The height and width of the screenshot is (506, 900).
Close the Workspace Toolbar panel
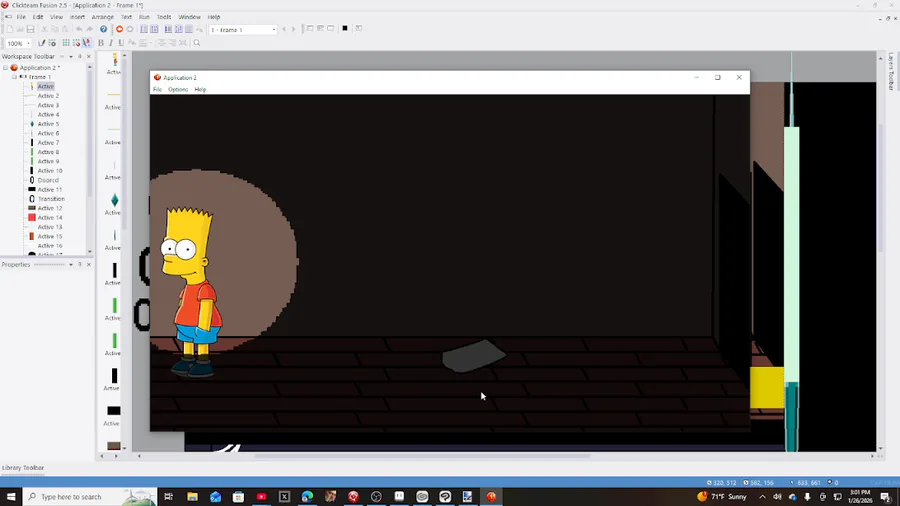point(88,57)
